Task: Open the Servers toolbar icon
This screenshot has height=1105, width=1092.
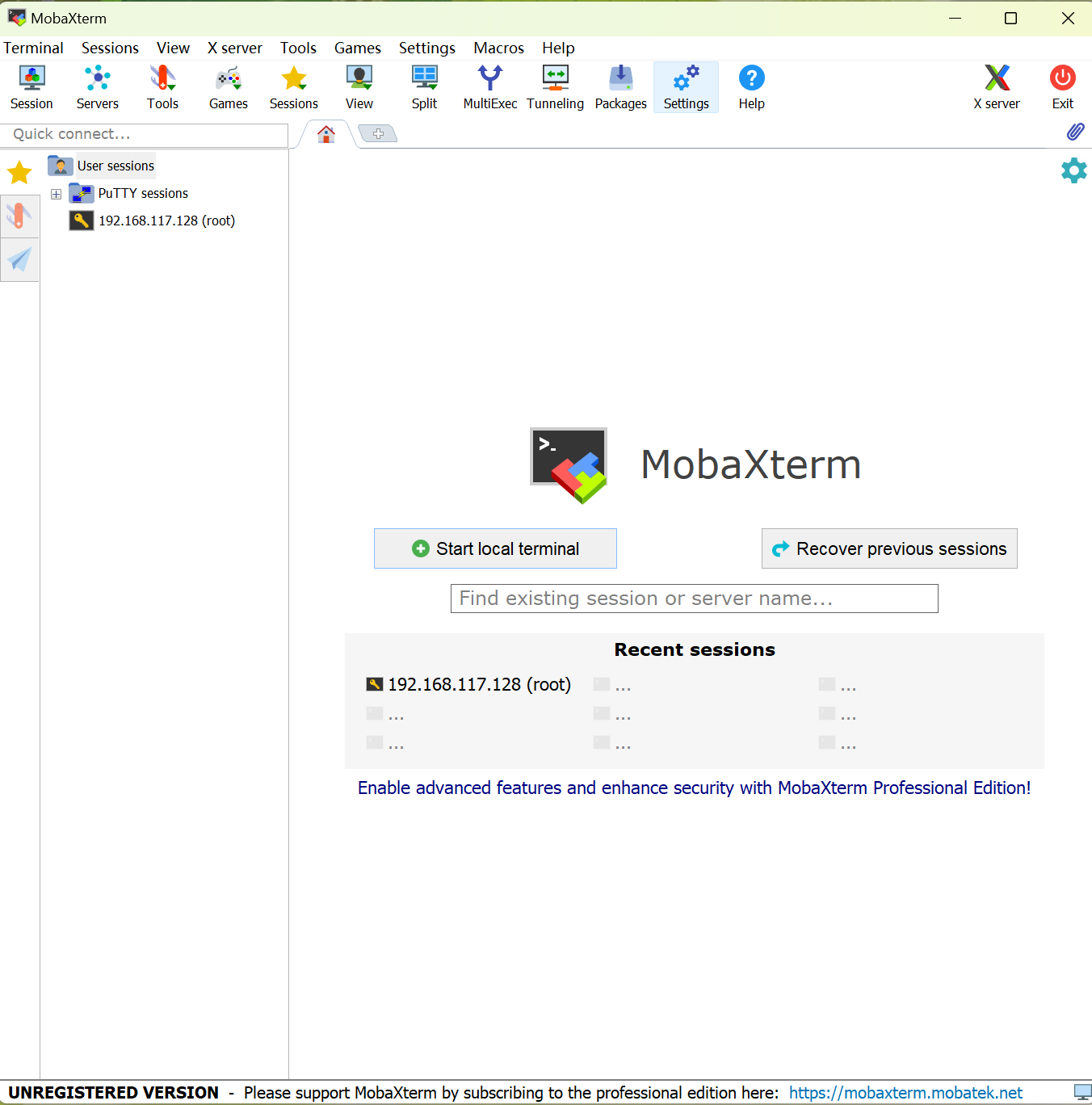Action: pos(97,87)
